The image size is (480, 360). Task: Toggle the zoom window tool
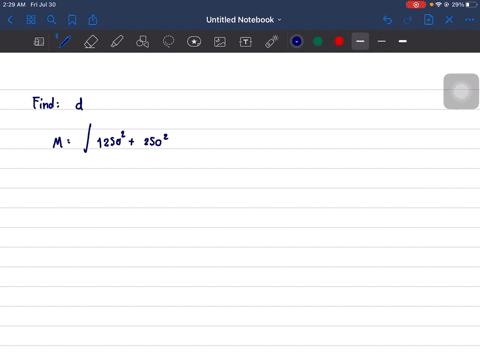[39, 42]
